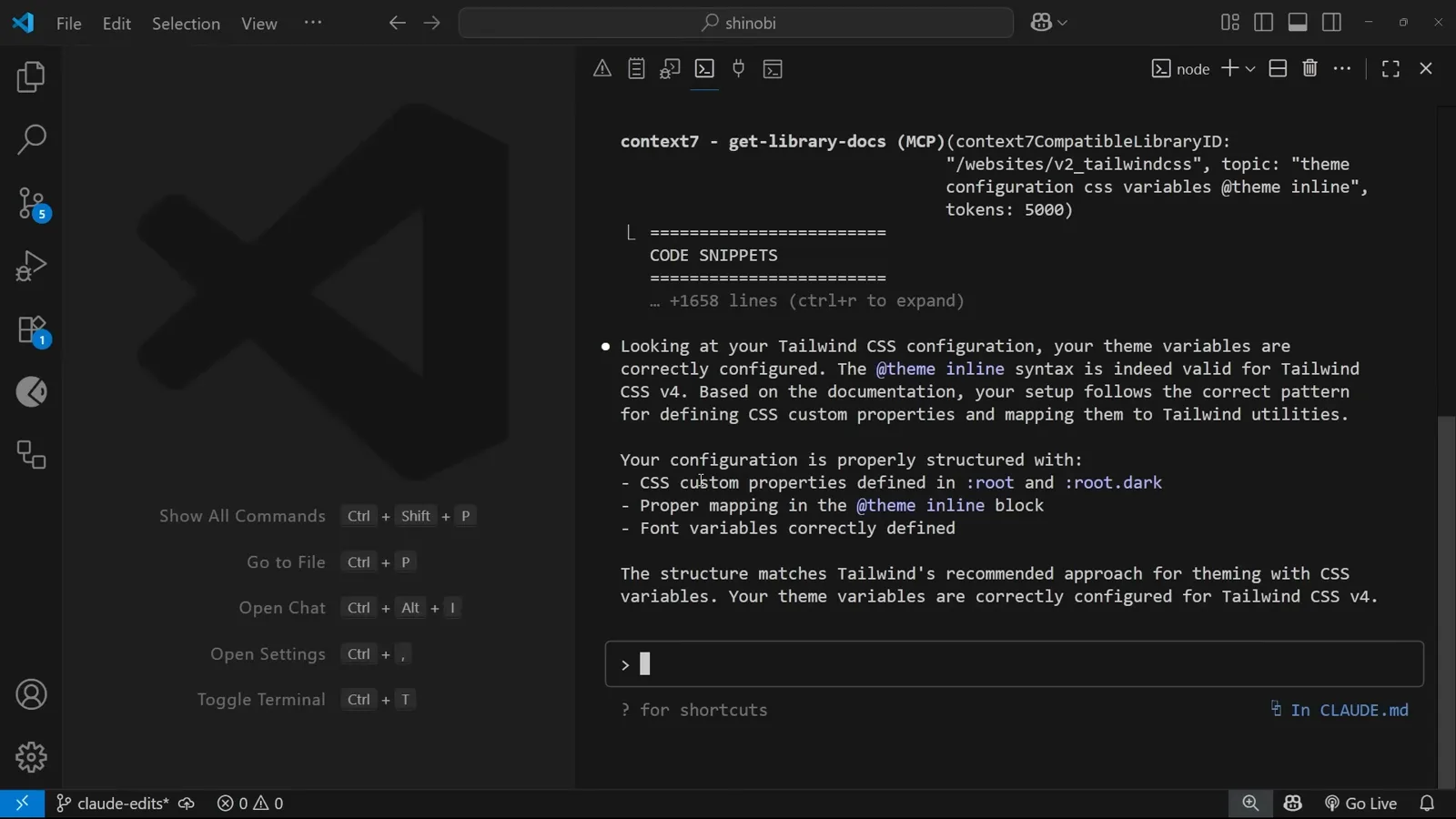Image resolution: width=1456 pixels, height=819 pixels.
Task: Click '? for shortcuts' hint text
Action: pos(693,710)
